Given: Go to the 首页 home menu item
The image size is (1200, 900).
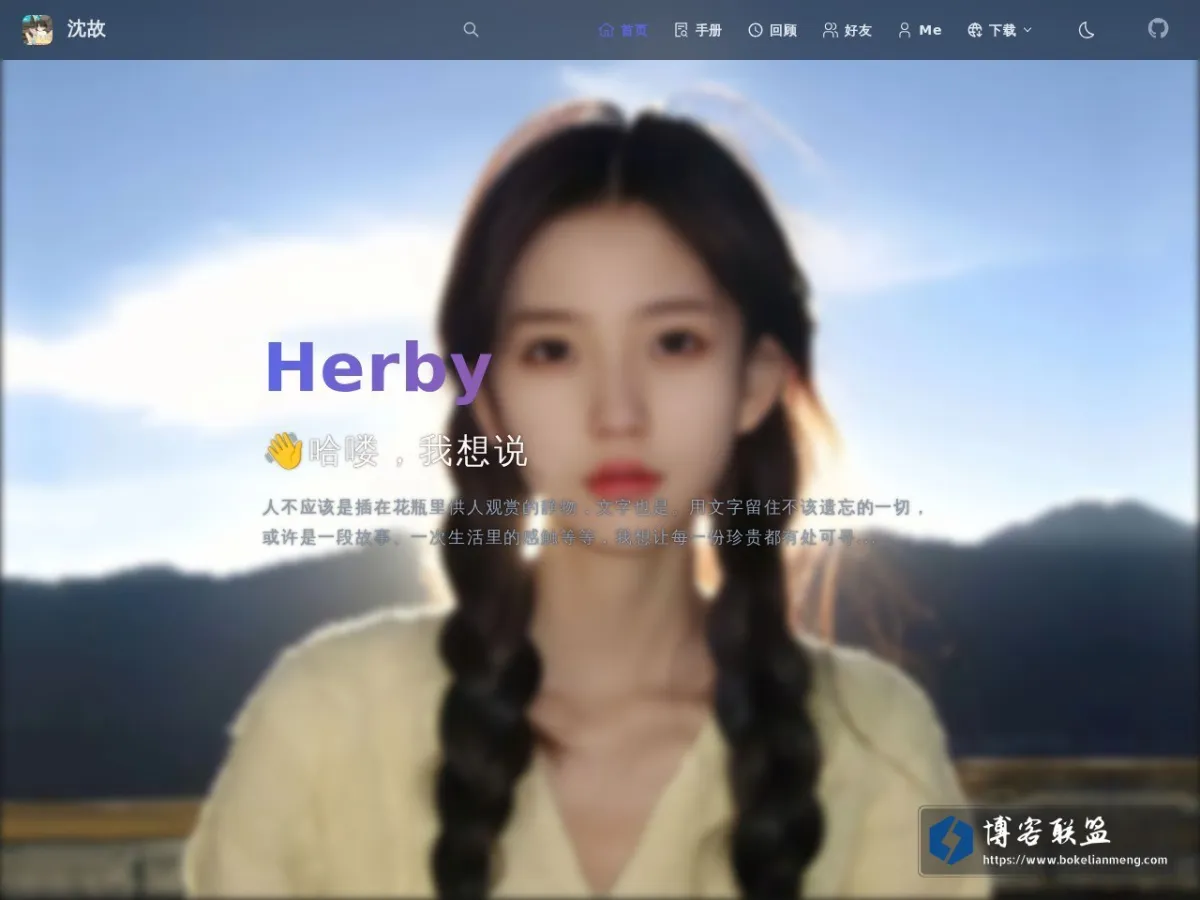Looking at the screenshot, I should tap(623, 30).
